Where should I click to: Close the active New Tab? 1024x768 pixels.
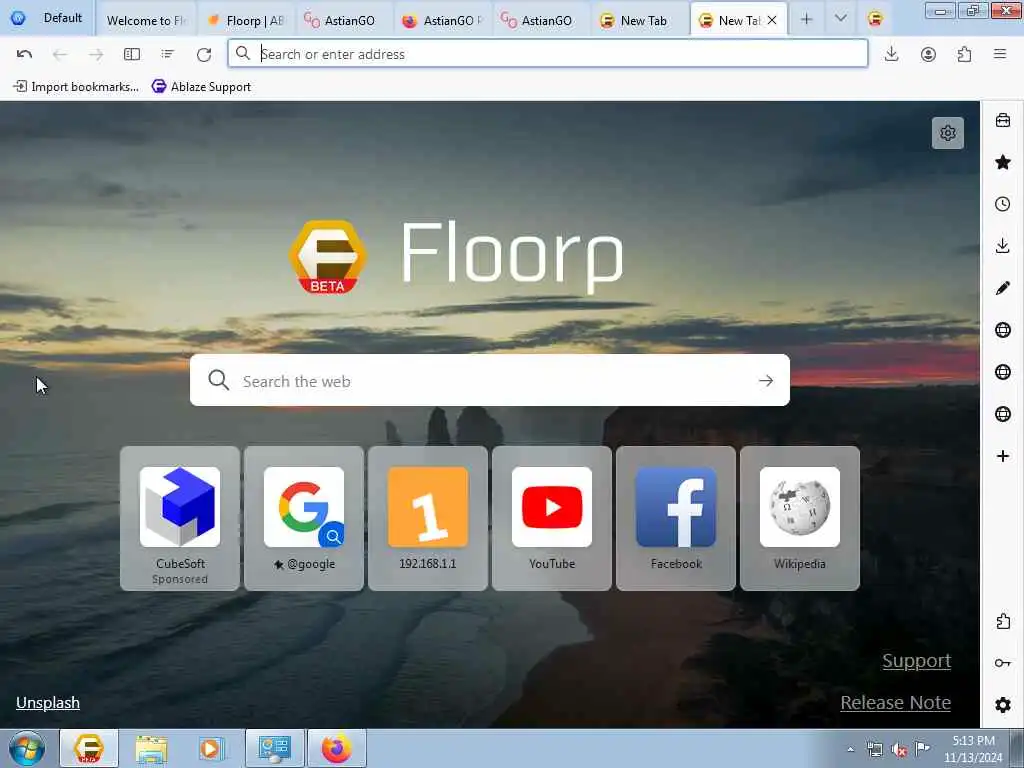click(x=772, y=20)
